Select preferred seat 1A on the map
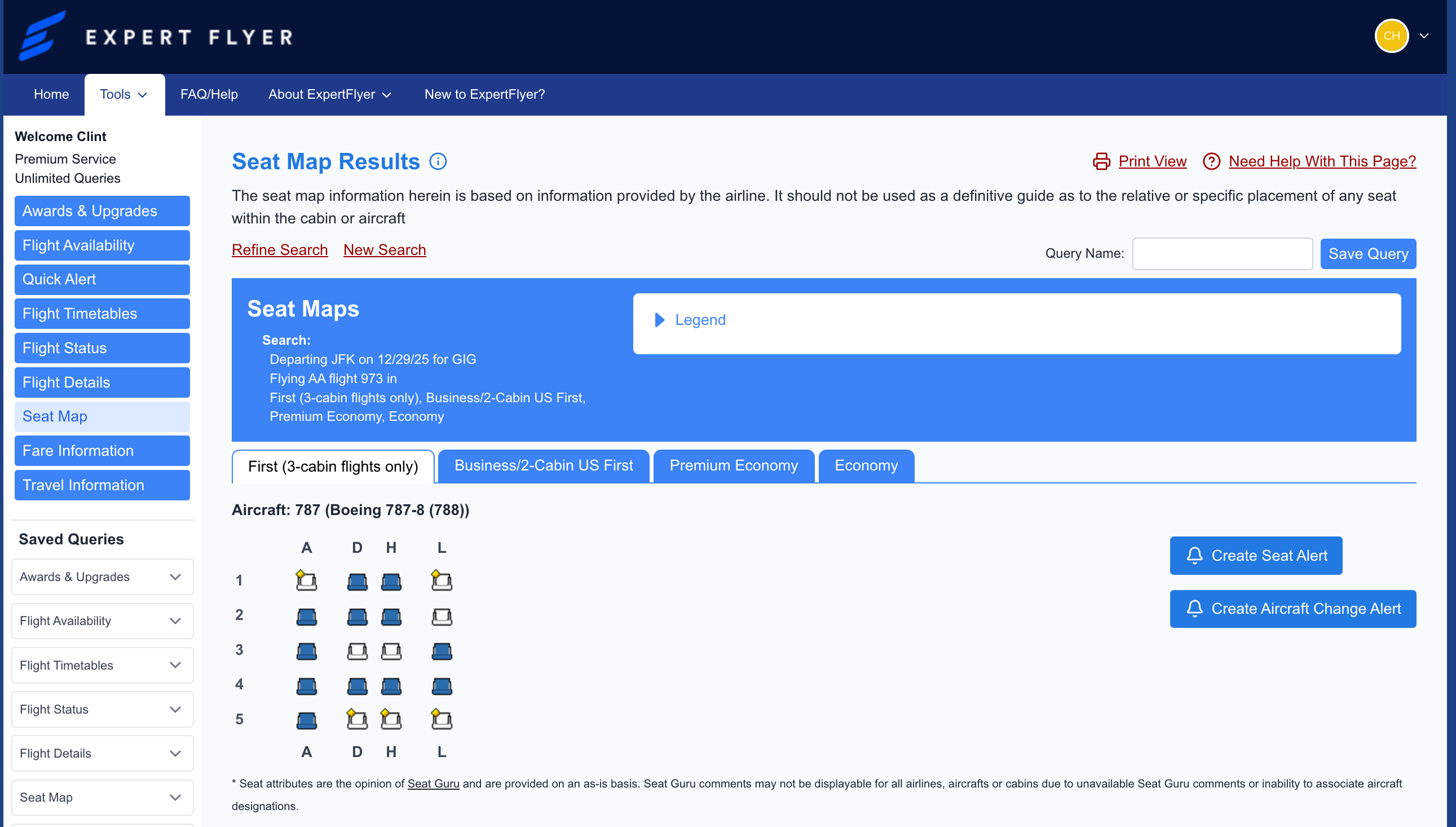This screenshot has height=827, width=1456. point(307,580)
